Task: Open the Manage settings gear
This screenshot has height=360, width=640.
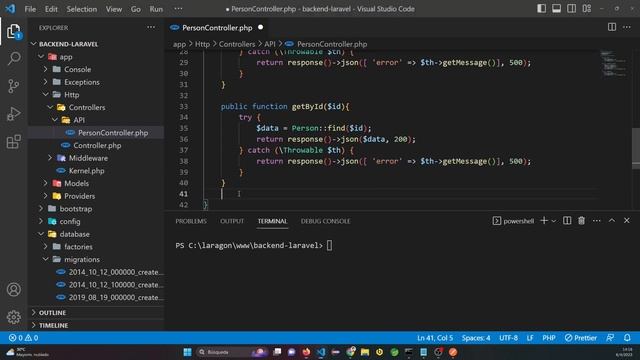Action: [x=13, y=317]
